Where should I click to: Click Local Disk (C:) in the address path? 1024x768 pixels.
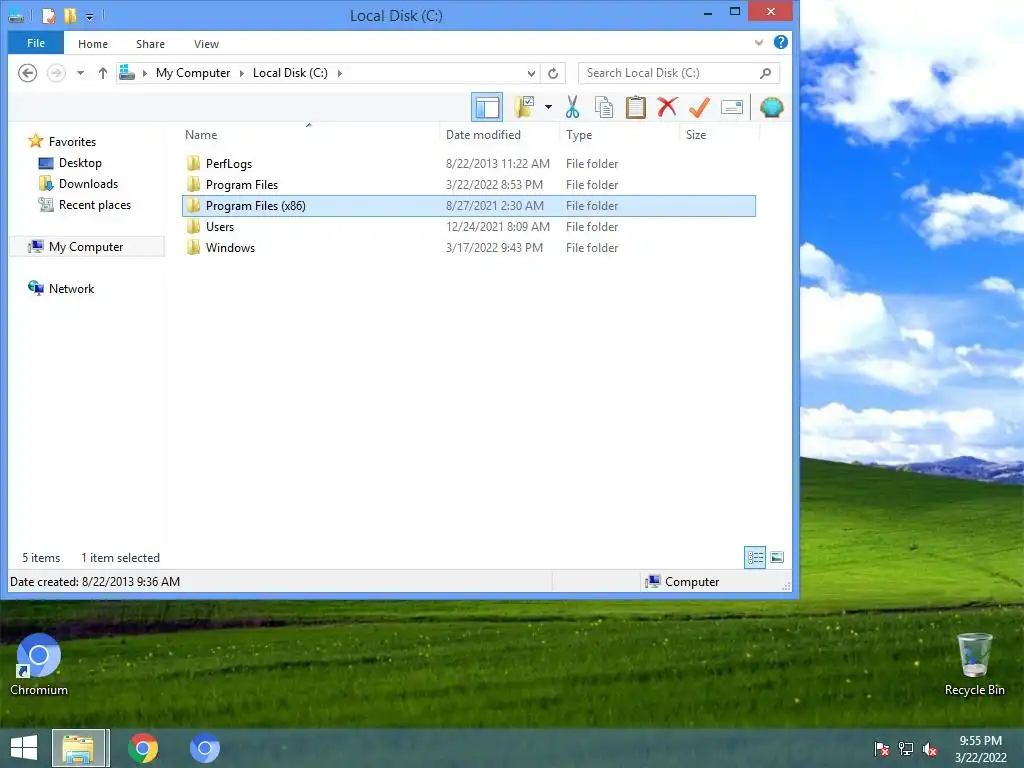pyautogui.click(x=290, y=73)
